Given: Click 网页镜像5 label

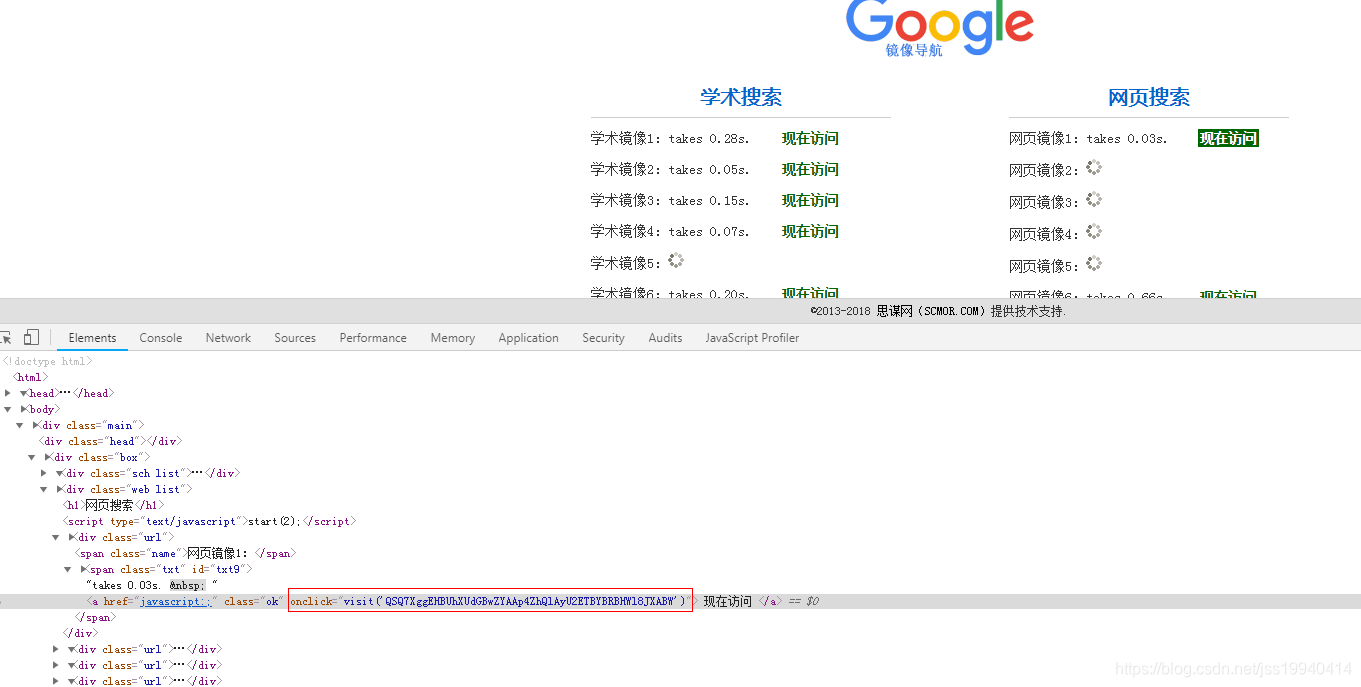Looking at the screenshot, I should click(1044, 266).
